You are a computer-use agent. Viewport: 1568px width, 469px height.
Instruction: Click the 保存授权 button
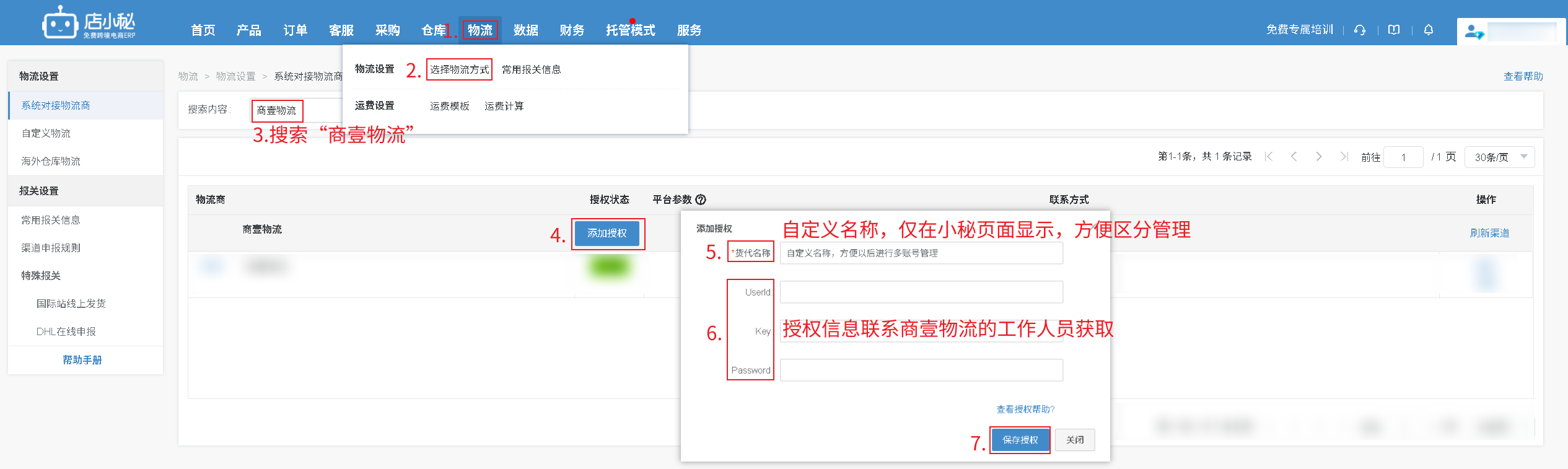pyautogui.click(x=1020, y=440)
